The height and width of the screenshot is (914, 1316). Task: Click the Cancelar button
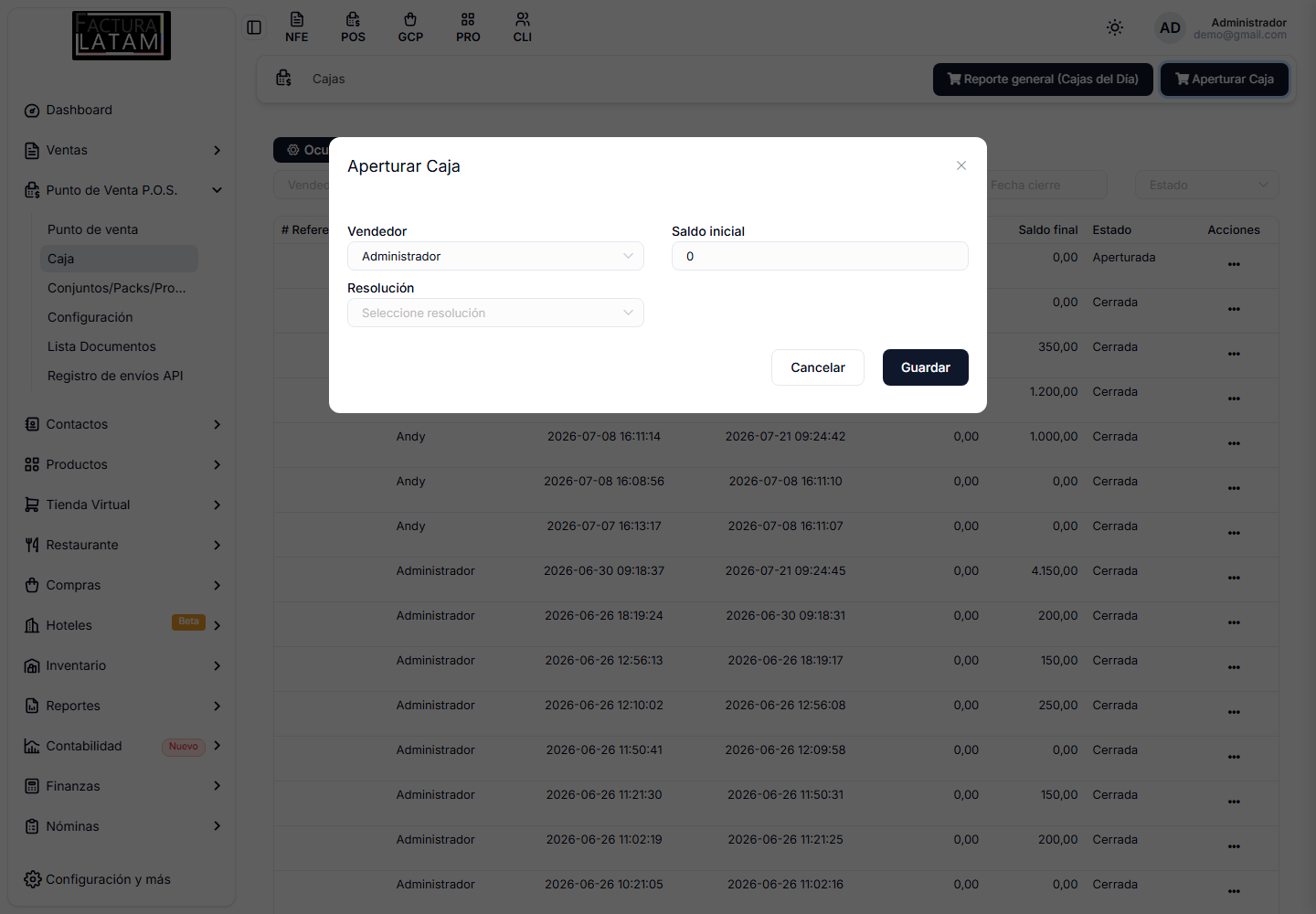[818, 367]
